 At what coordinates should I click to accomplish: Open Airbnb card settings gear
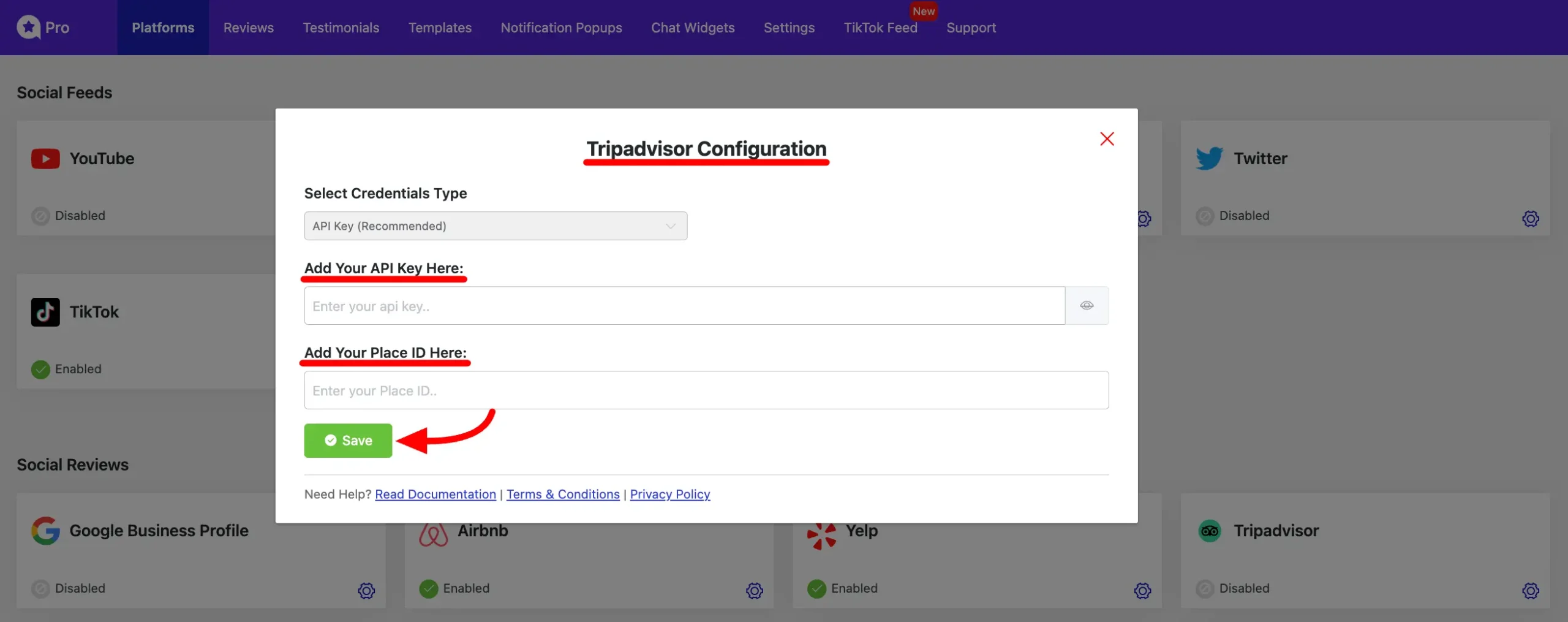tap(755, 591)
